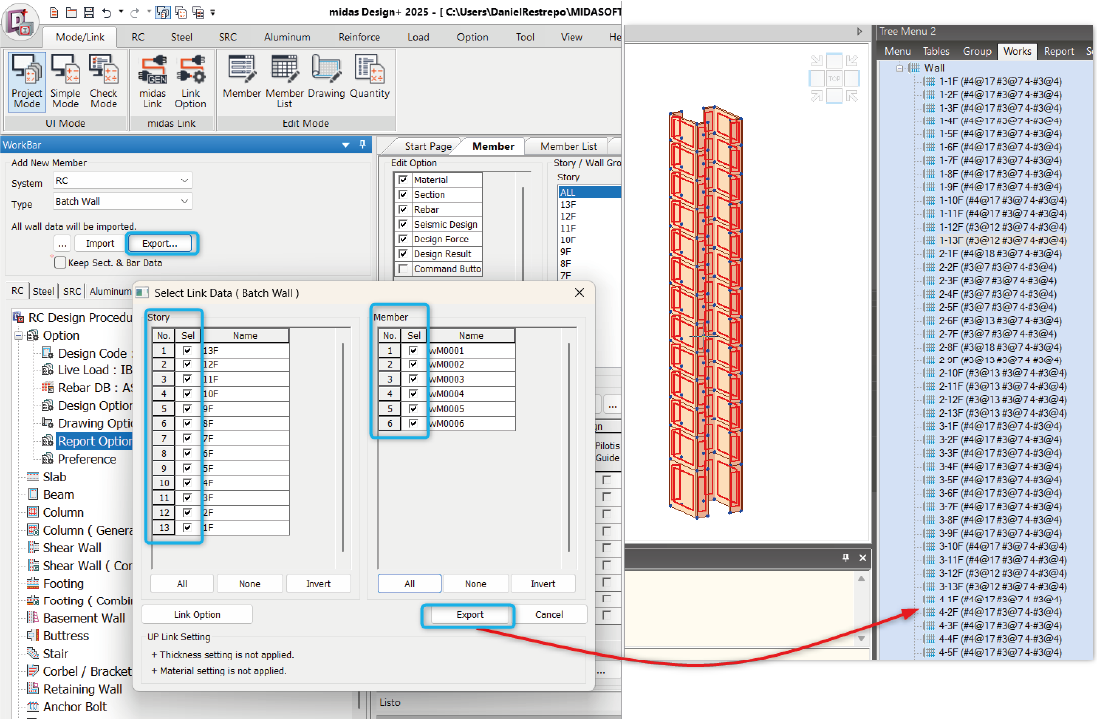This screenshot has width=1097, height=720.
Task: Pin the bottom message panel
Action: 846,558
